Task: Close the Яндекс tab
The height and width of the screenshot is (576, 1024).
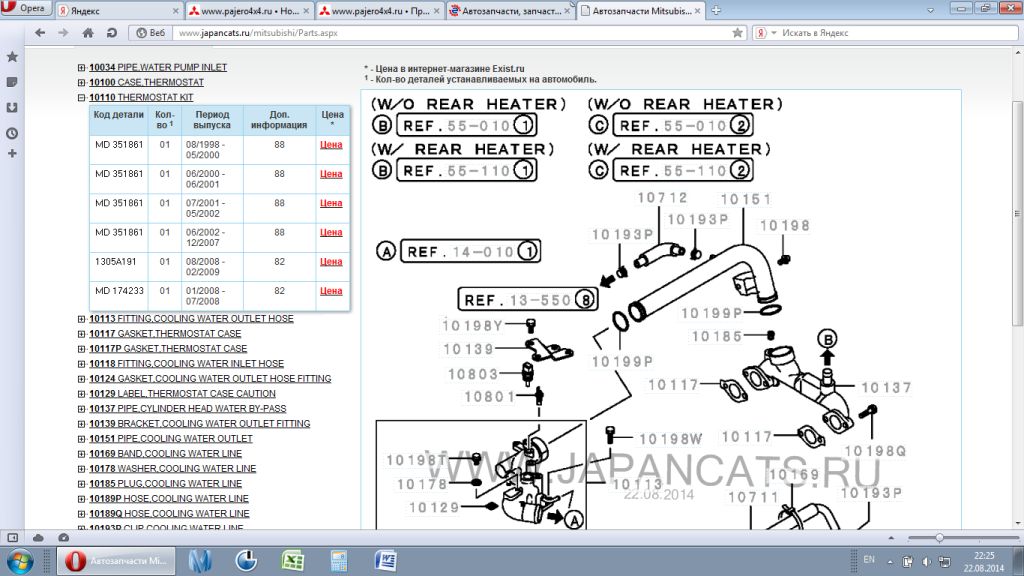Action: point(175,11)
